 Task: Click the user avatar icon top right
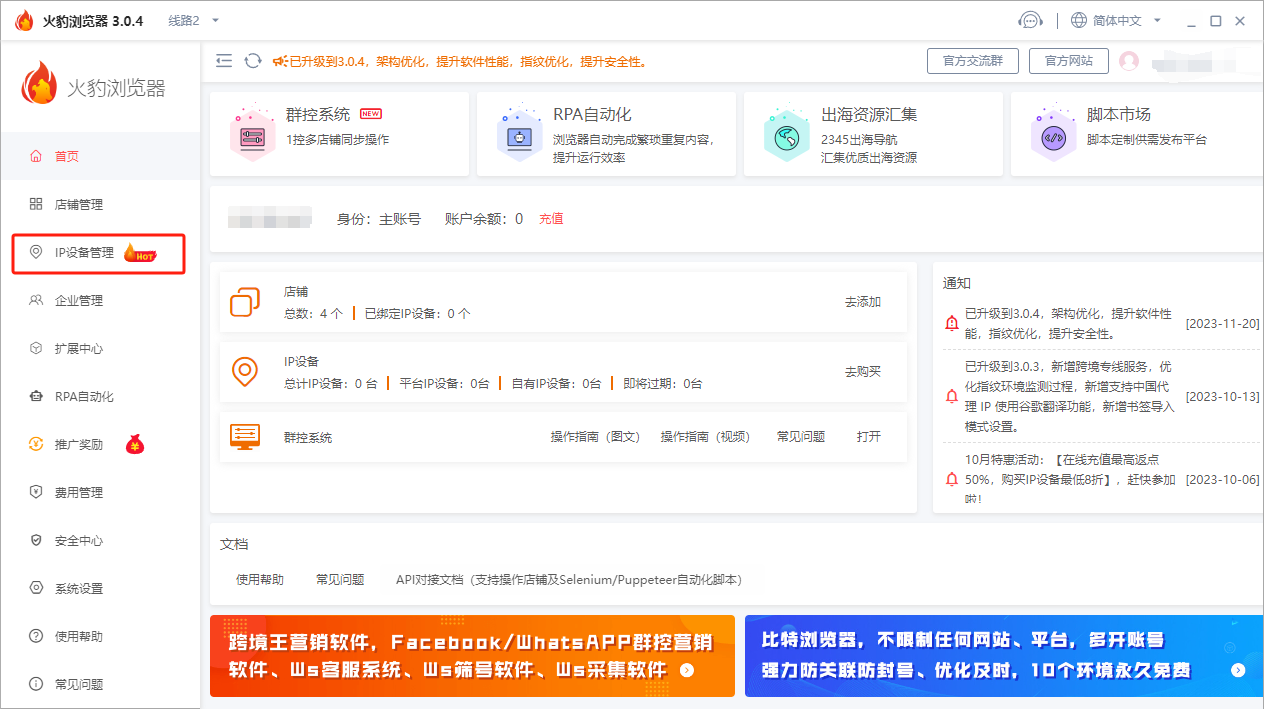pos(1130,60)
